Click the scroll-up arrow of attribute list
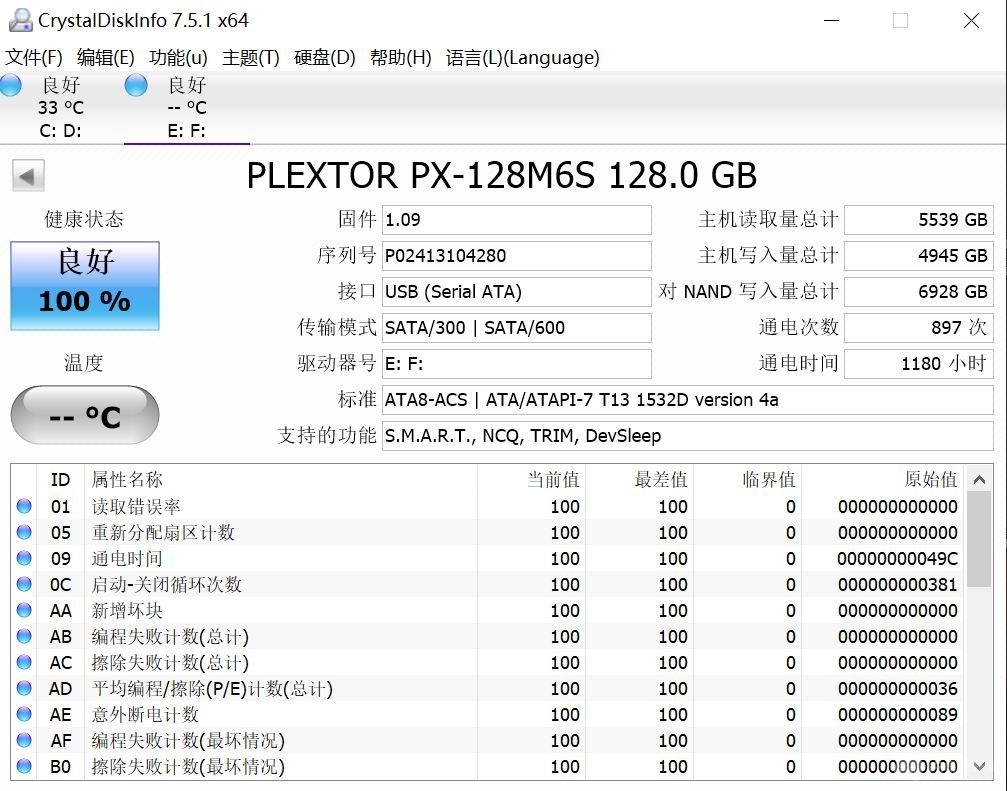The image size is (1007, 791). point(979,480)
